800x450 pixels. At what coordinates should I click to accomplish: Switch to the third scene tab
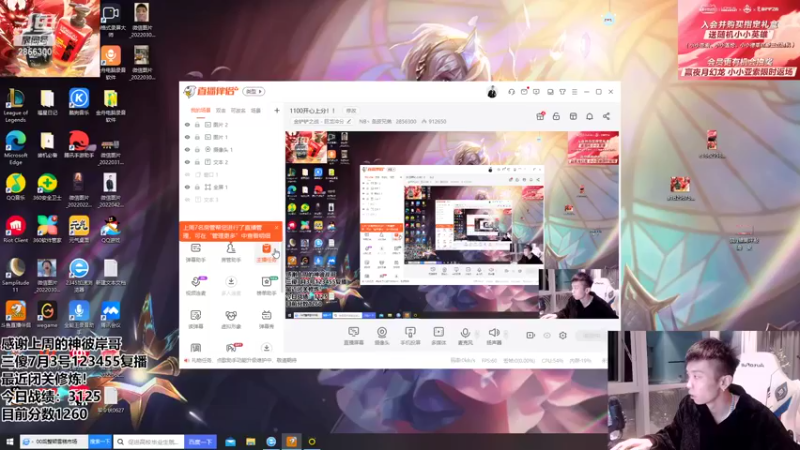pos(238,110)
